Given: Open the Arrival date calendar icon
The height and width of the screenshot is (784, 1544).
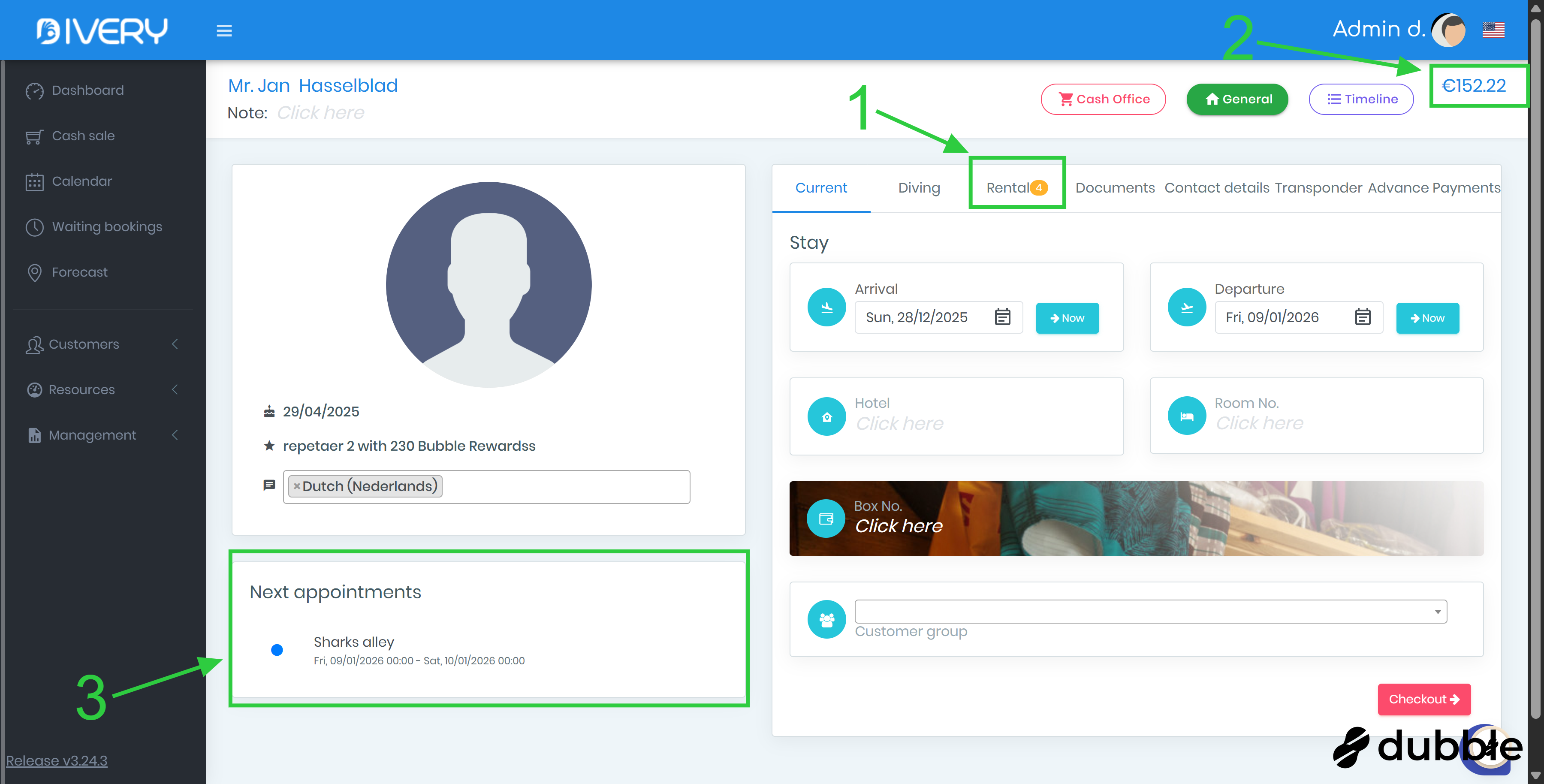Looking at the screenshot, I should pos(1002,317).
